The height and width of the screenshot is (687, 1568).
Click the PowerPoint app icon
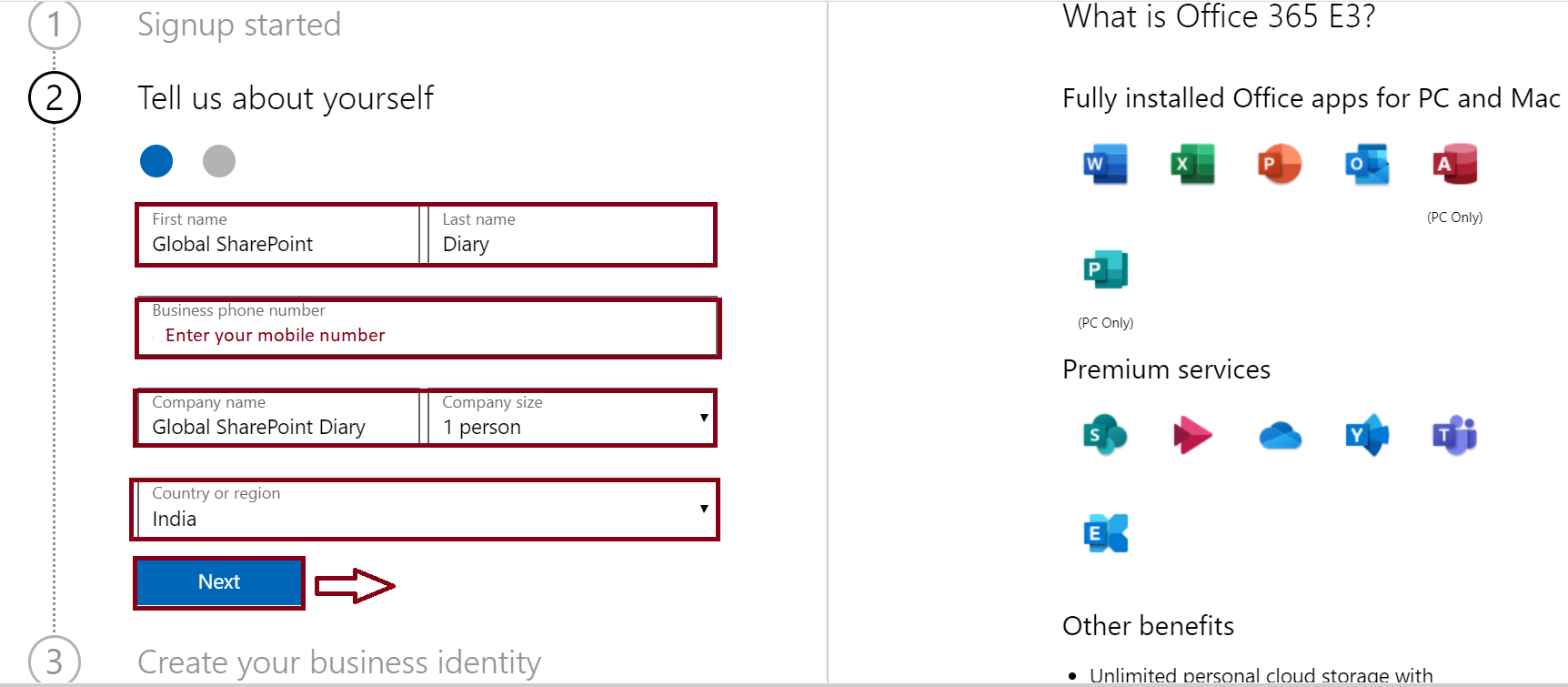click(x=1280, y=165)
